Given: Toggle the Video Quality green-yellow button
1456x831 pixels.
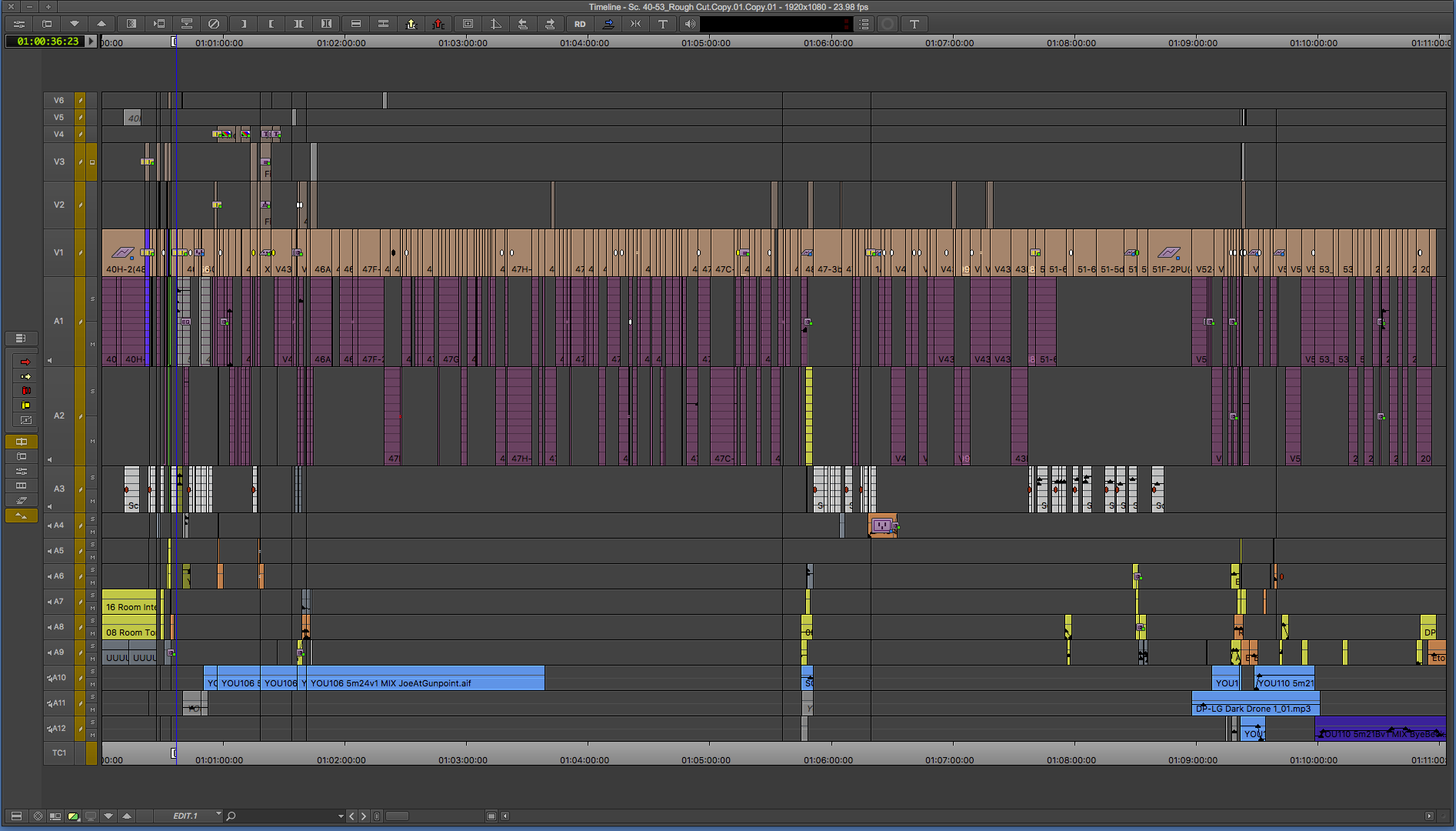Looking at the screenshot, I should click(x=73, y=816).
